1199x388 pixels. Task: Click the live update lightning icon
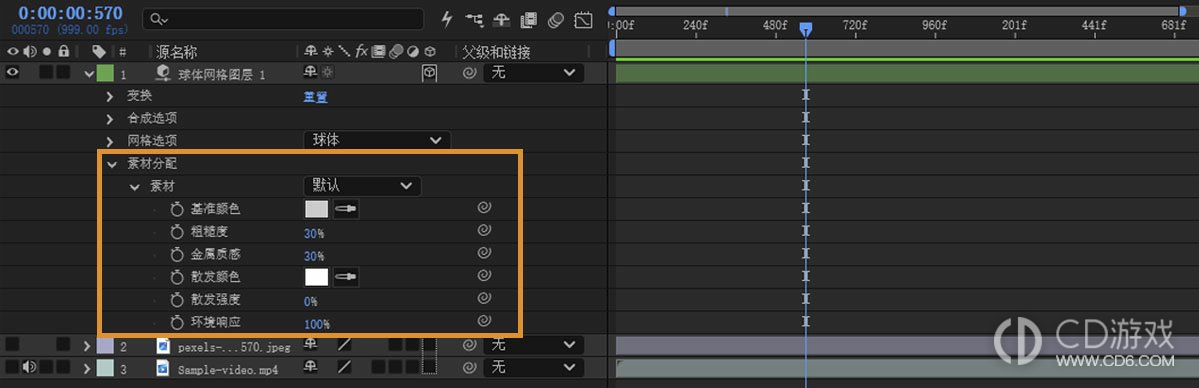pos(448,20)
